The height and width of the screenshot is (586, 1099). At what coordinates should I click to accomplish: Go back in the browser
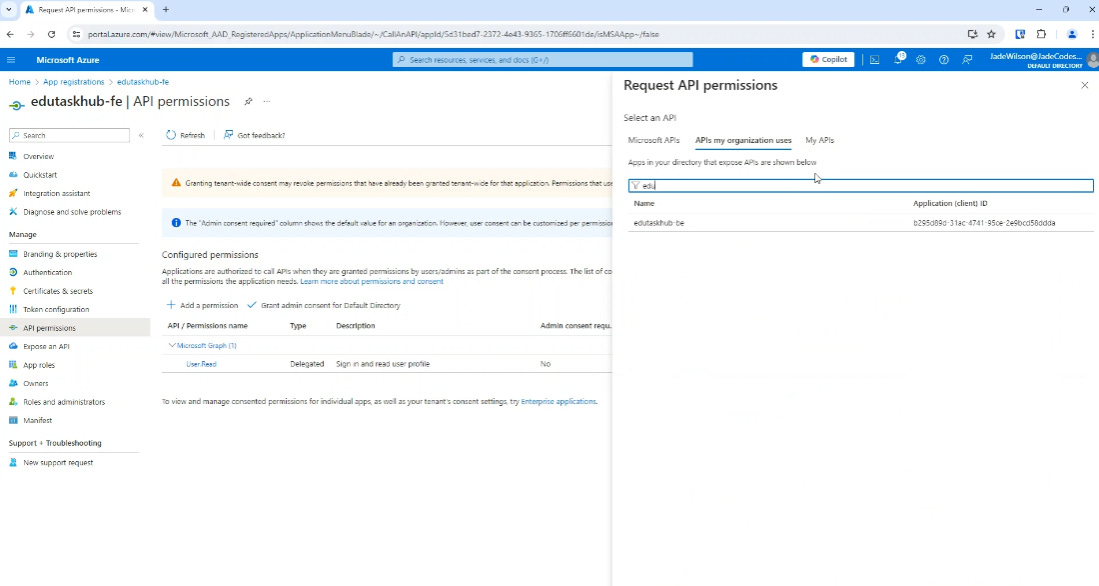(x=11, y=34)
